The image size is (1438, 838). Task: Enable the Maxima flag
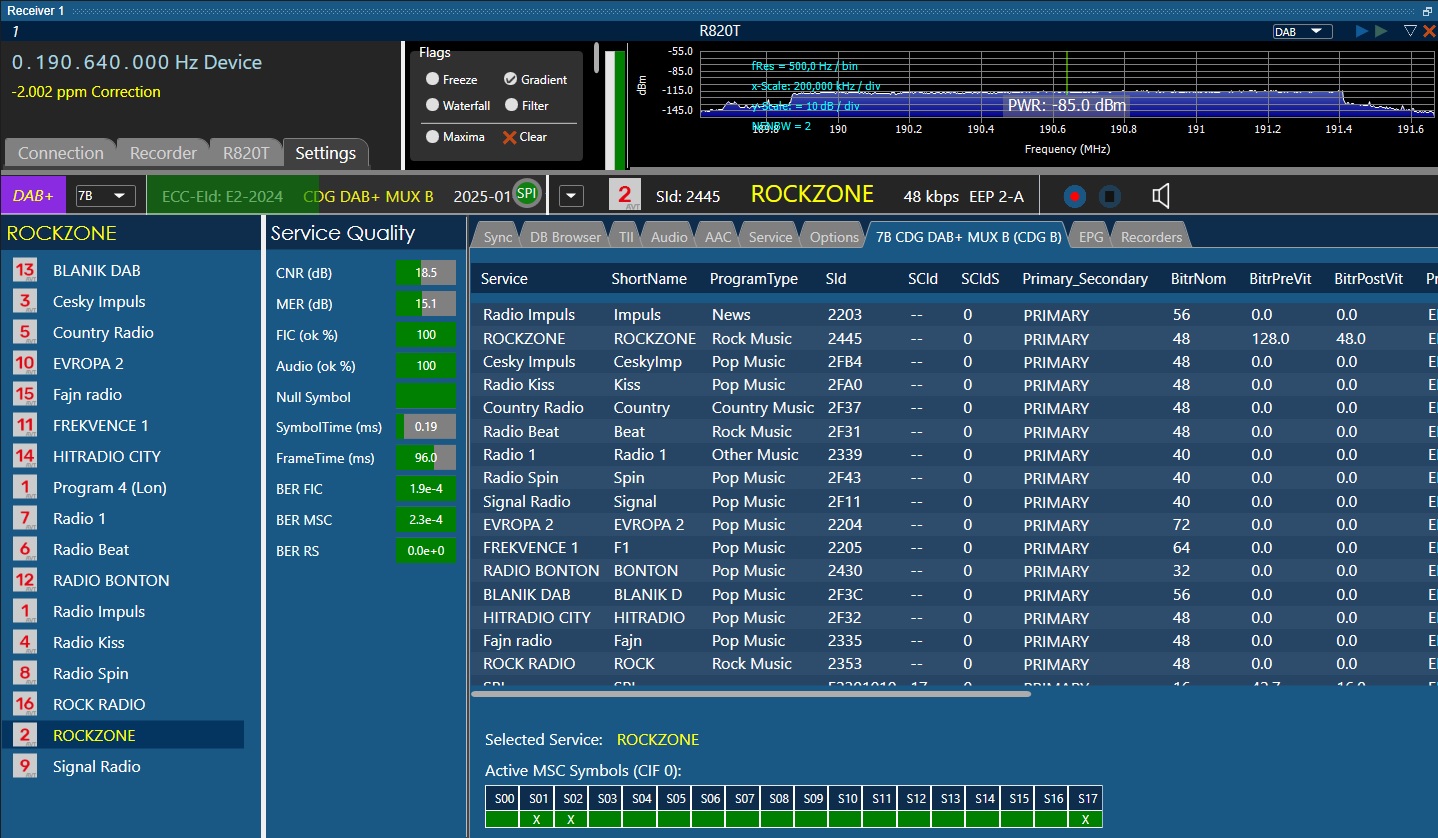(432, 137)
